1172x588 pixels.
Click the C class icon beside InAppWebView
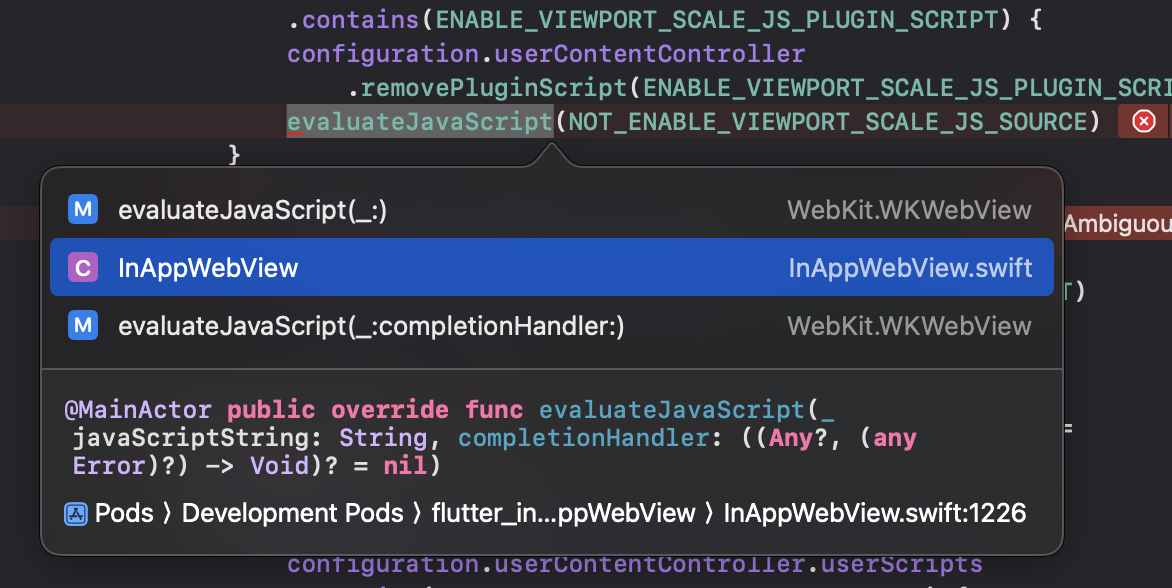coord(83,266)
